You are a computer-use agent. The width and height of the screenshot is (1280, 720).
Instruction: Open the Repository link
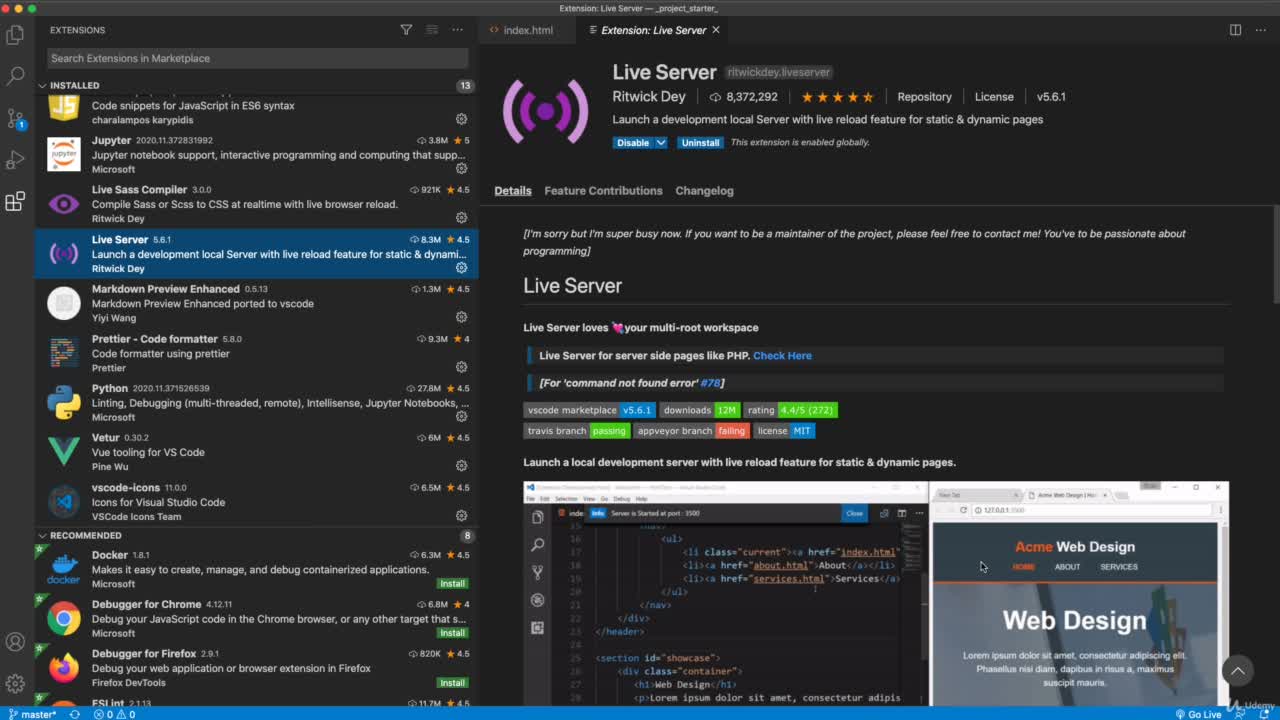[924, 97]
